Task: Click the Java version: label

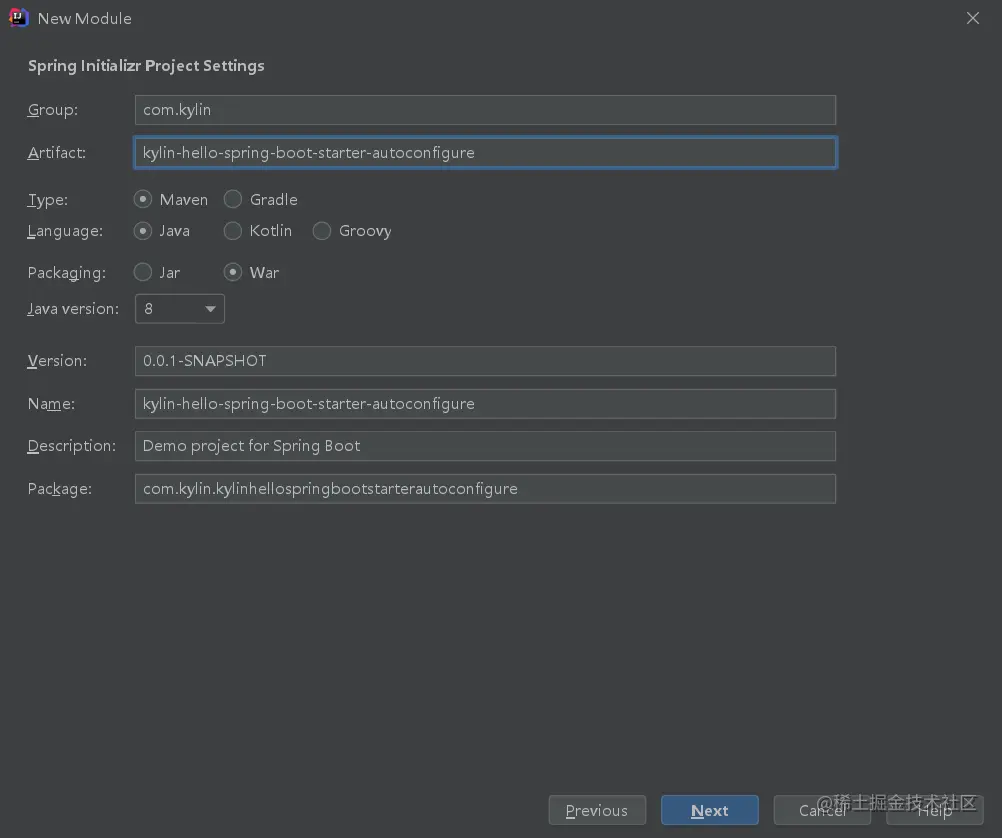Action: tap(73, 309)
